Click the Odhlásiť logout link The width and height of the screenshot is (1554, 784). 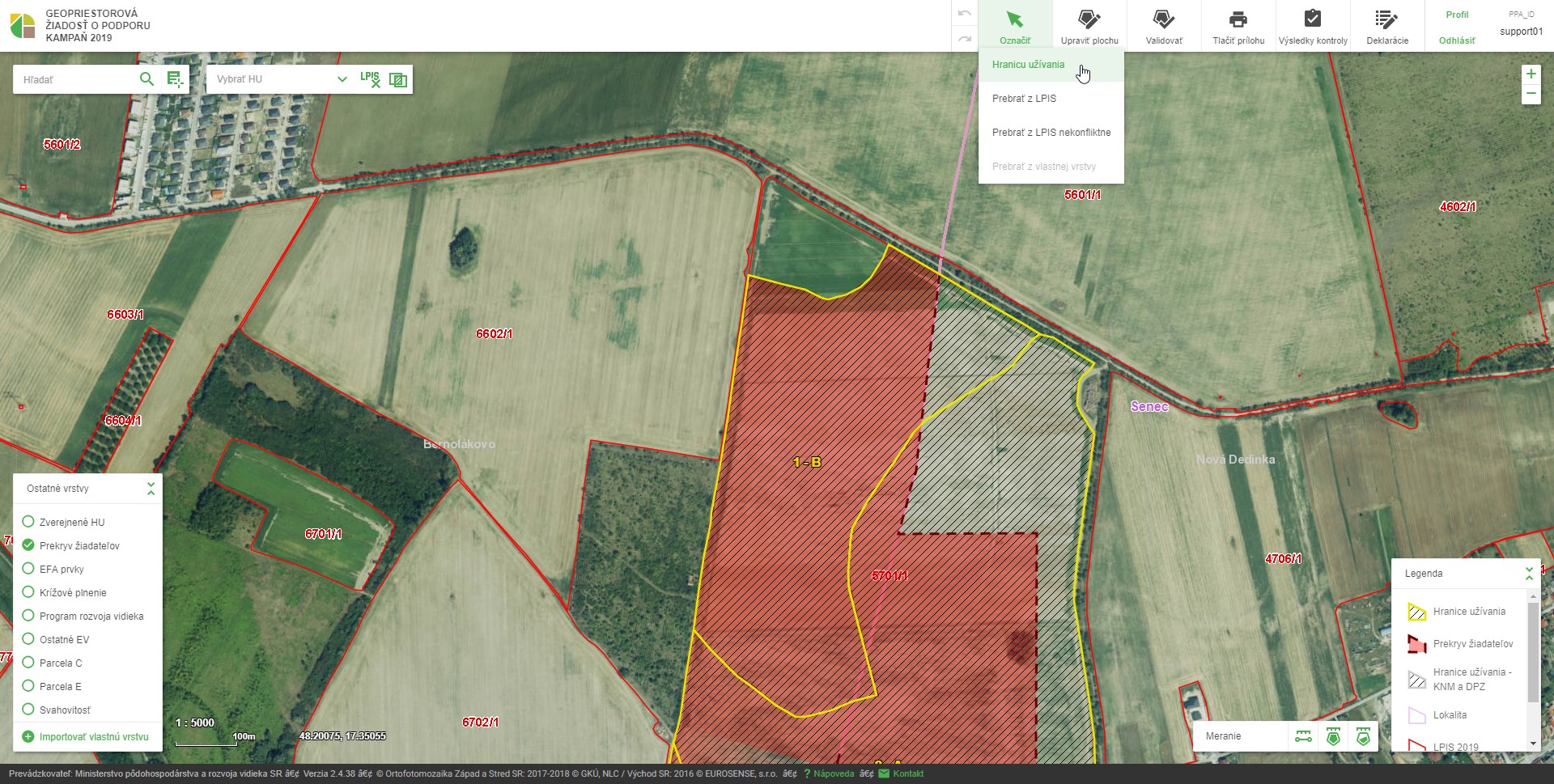[1457, 40]
